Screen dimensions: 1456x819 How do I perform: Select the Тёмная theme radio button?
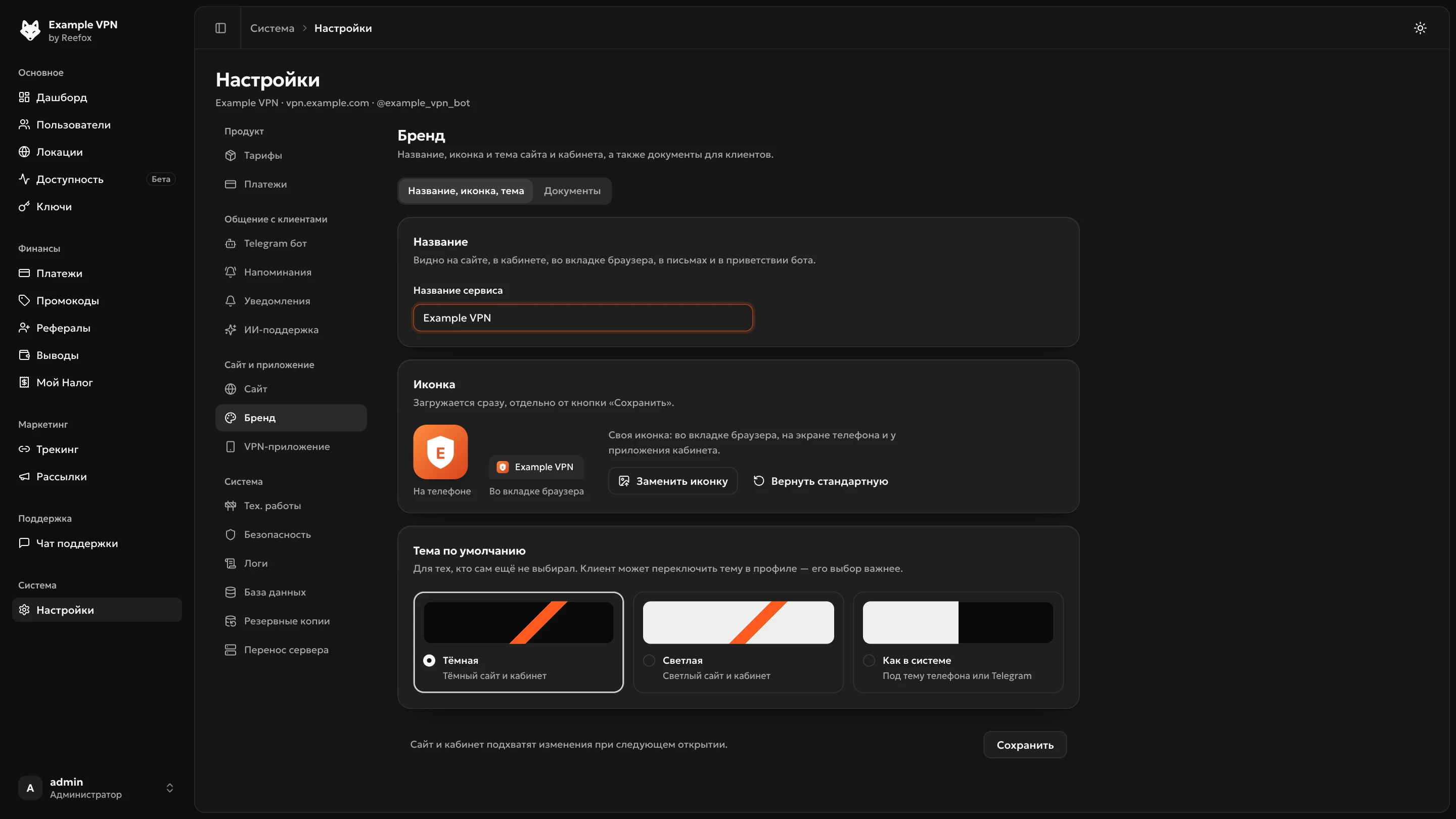pyautogui.click(x=429, y=660)
